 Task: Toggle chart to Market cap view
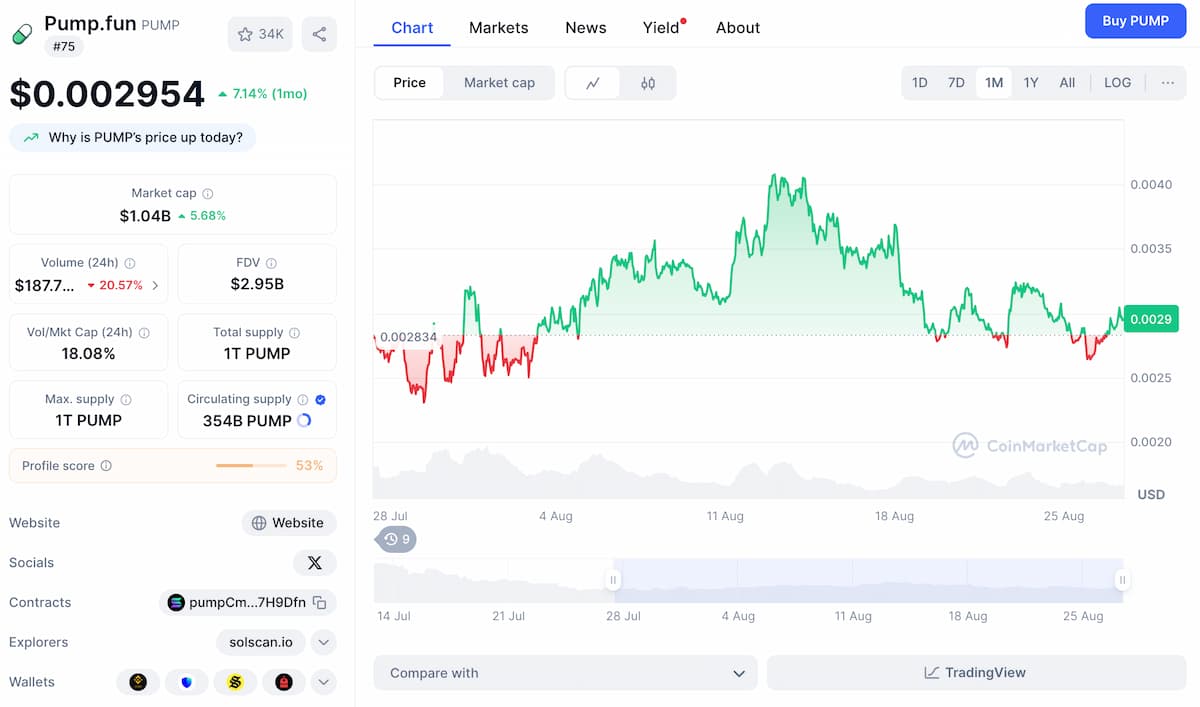click(x=499, y=83)
